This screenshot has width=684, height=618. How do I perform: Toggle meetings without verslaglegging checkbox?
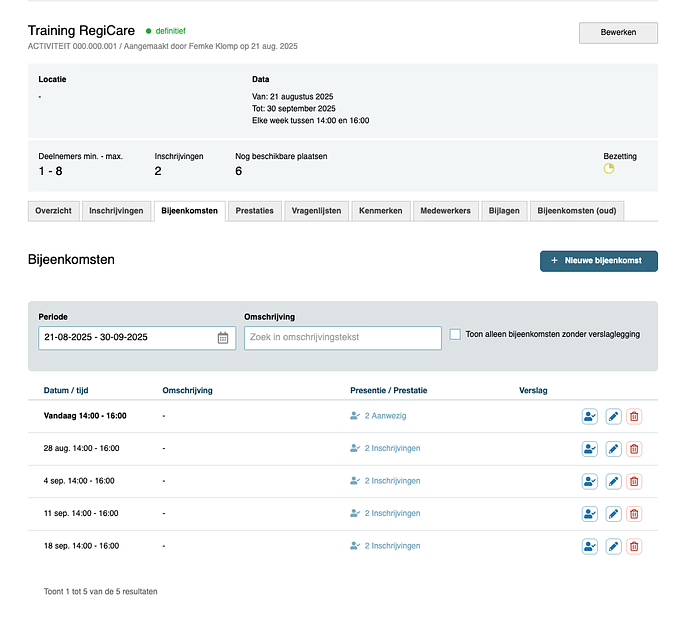(x=456, y=335)
